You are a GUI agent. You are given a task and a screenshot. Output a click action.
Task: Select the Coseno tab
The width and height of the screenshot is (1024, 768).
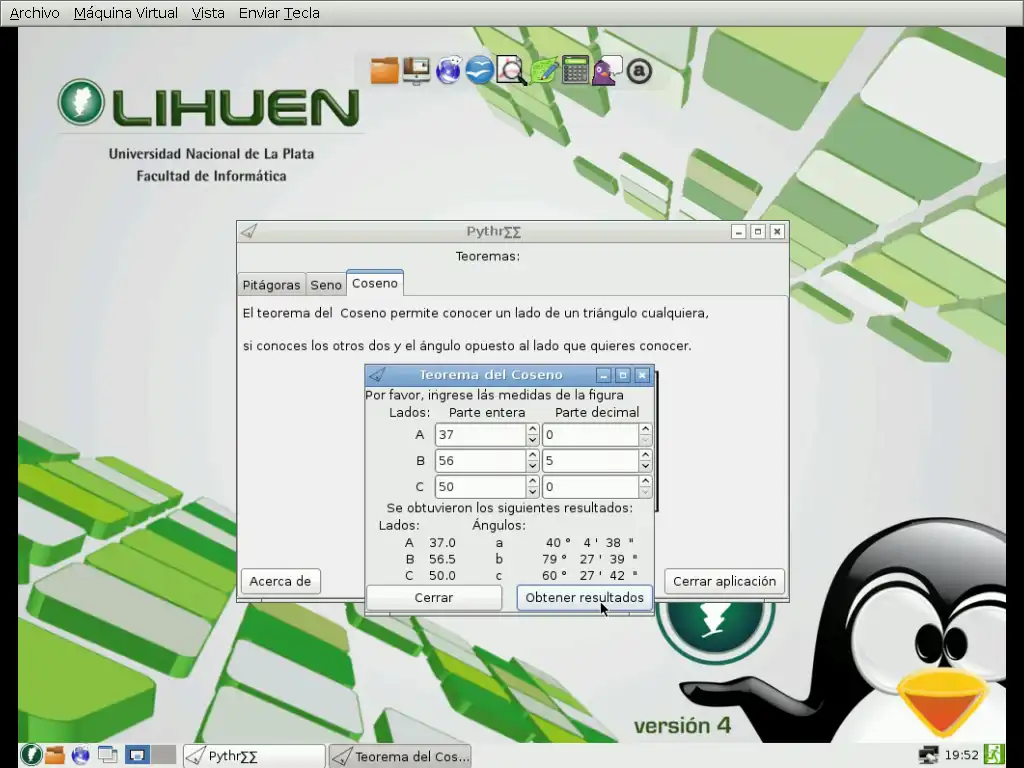click(375, 283)
